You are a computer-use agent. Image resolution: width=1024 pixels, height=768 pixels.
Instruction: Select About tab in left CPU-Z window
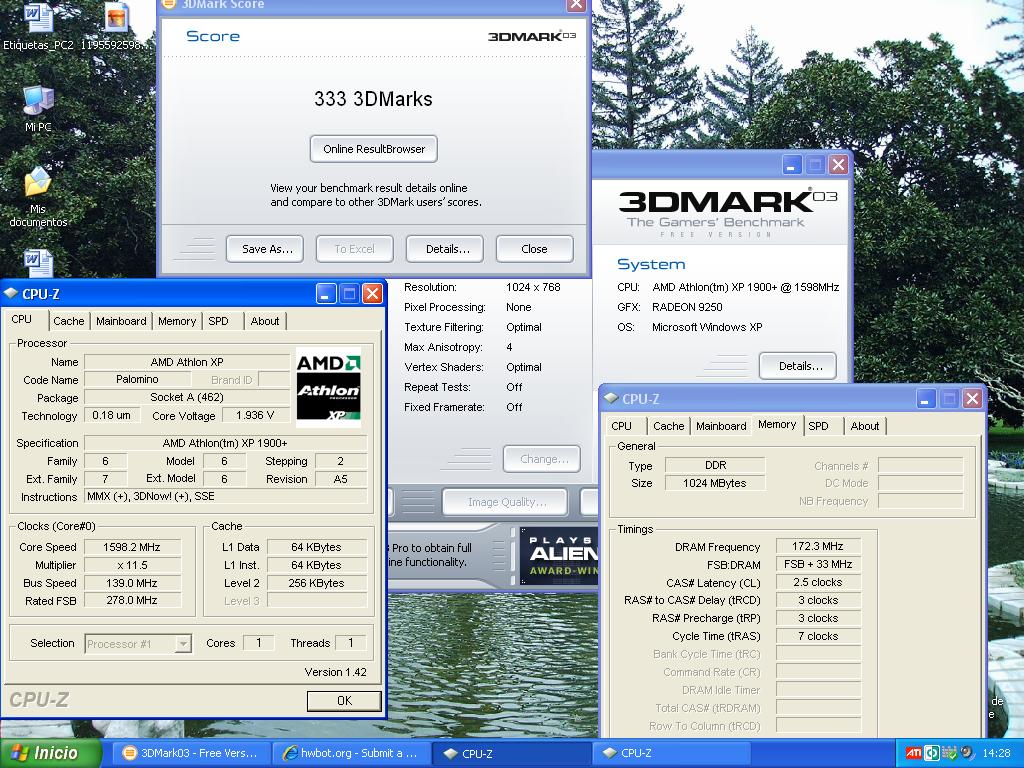click(264, 321)
